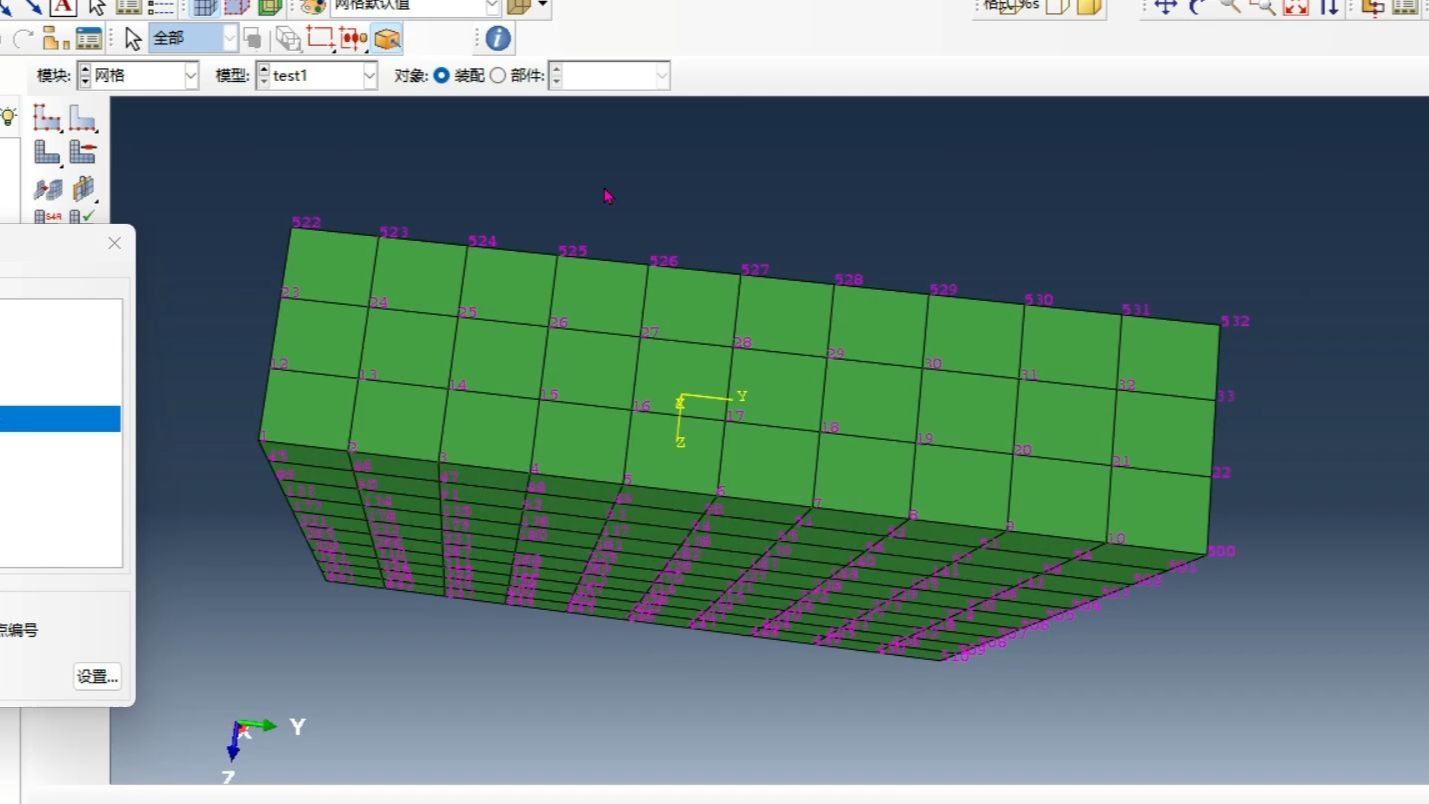Image resolution: width=1429 pixels, height=804 pixels.
Task: Click the red Auto-Fit View icon
Action: coord(1296,6)
